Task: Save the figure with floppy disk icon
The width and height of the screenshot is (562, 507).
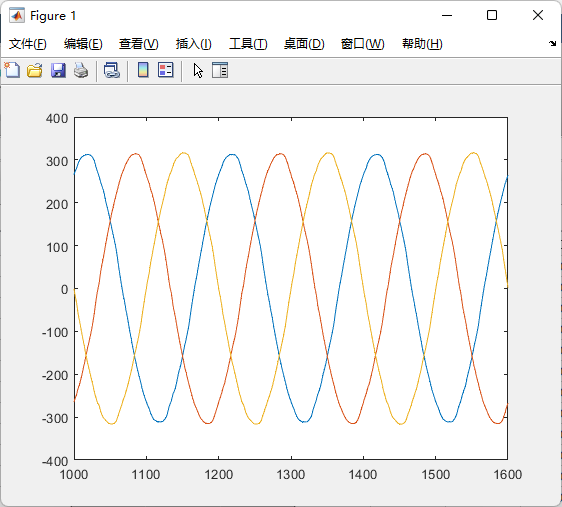Action: click(x=58, y=70)
